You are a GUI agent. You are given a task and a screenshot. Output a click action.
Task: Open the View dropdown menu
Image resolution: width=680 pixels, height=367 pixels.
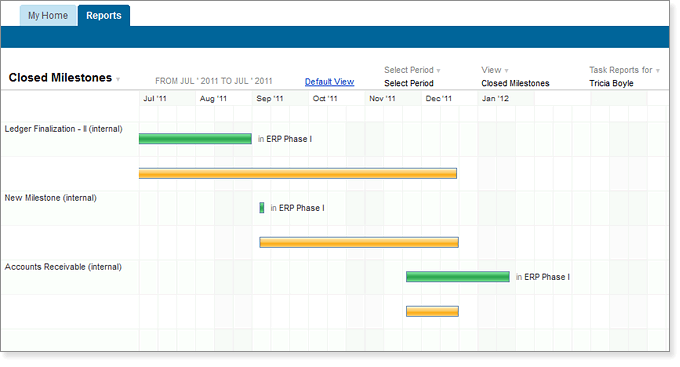[x=494, y=70]
